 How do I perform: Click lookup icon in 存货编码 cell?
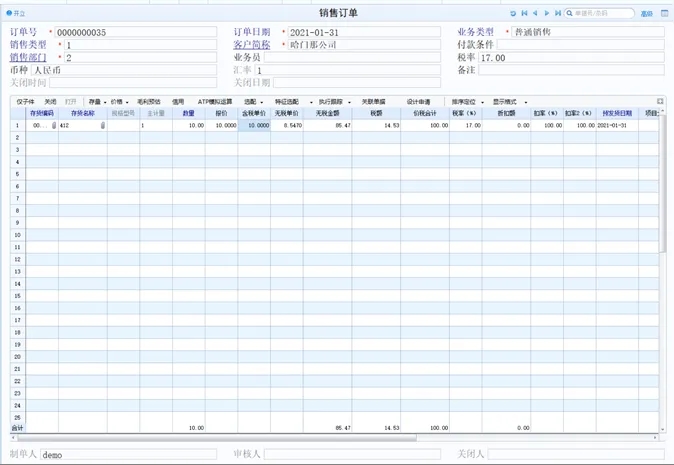coord(53,126)
